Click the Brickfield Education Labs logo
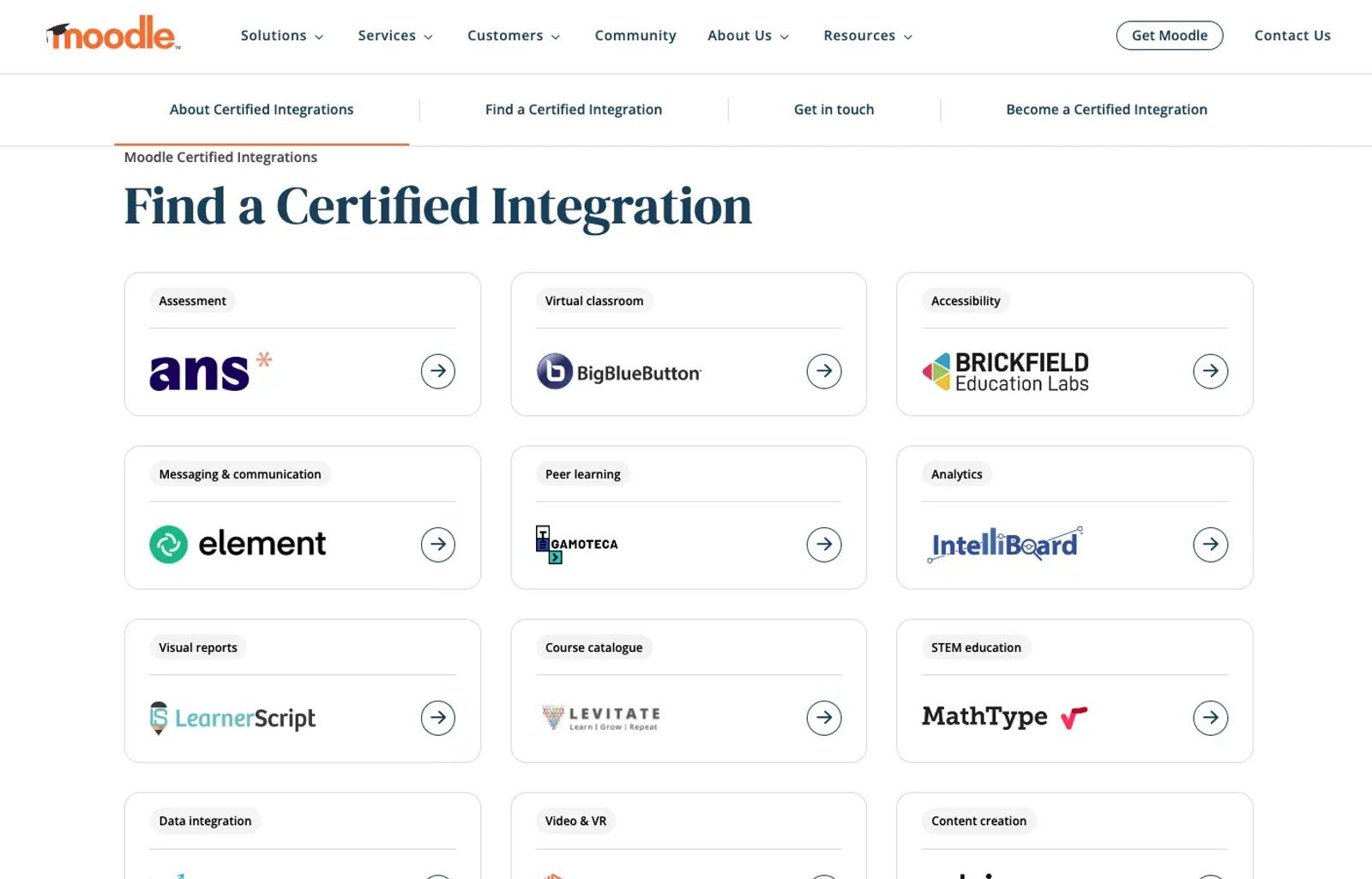Viewport: 1372px width, 879px height. 1005,371
